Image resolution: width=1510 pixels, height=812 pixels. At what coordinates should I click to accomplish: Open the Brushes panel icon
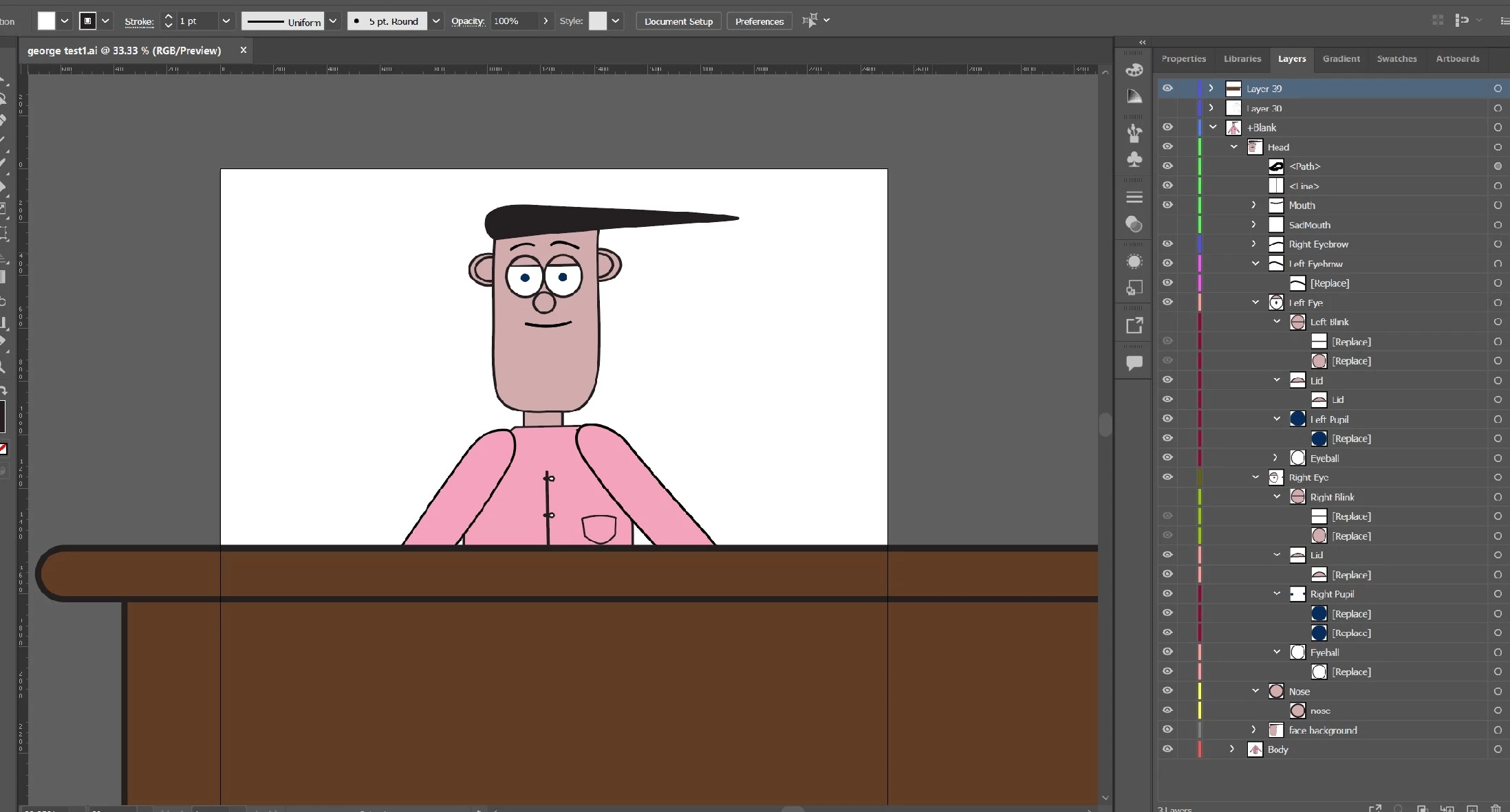coord(1134,133)
